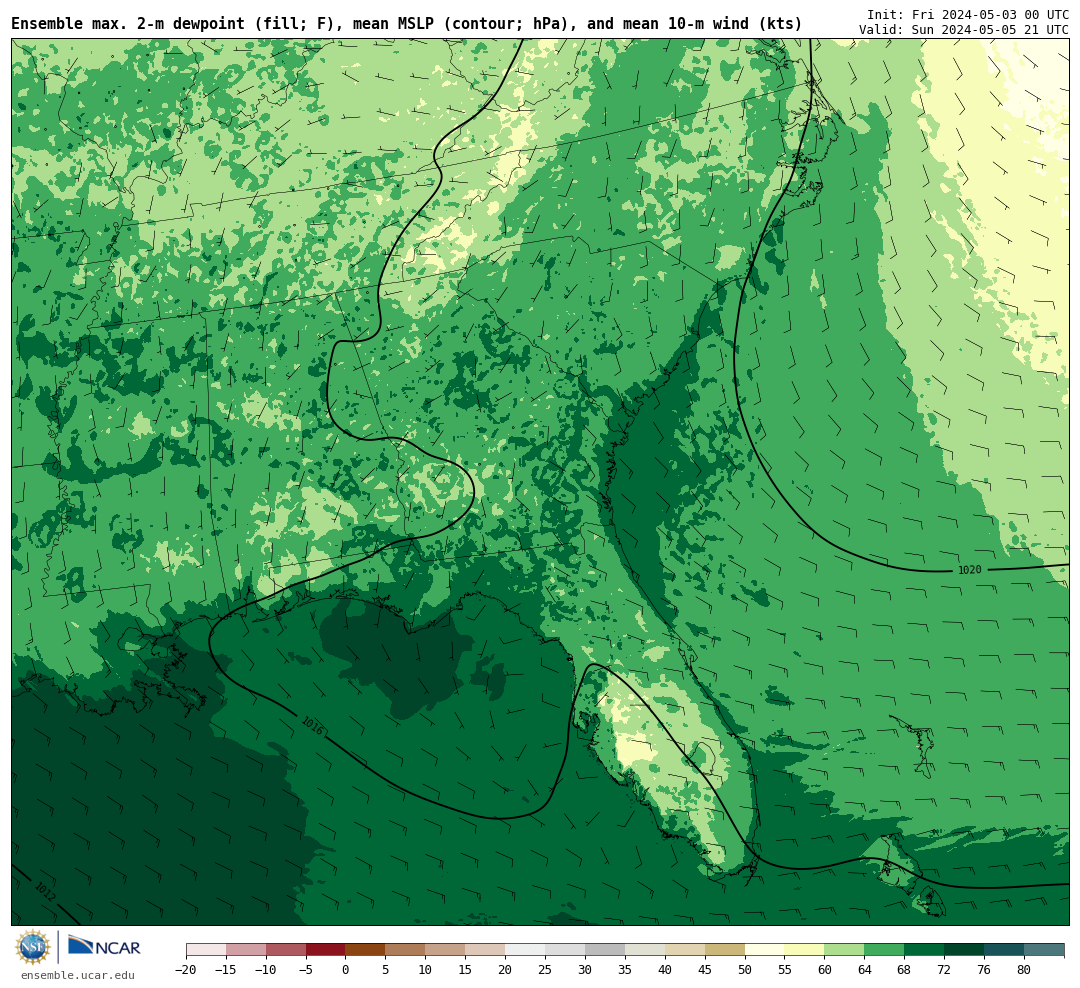
Task: Click the NCAR logo
Action: pos(104,947)
